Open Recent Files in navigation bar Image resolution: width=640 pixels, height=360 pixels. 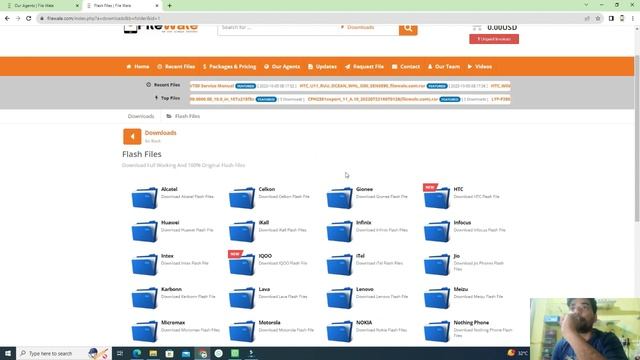176,67
